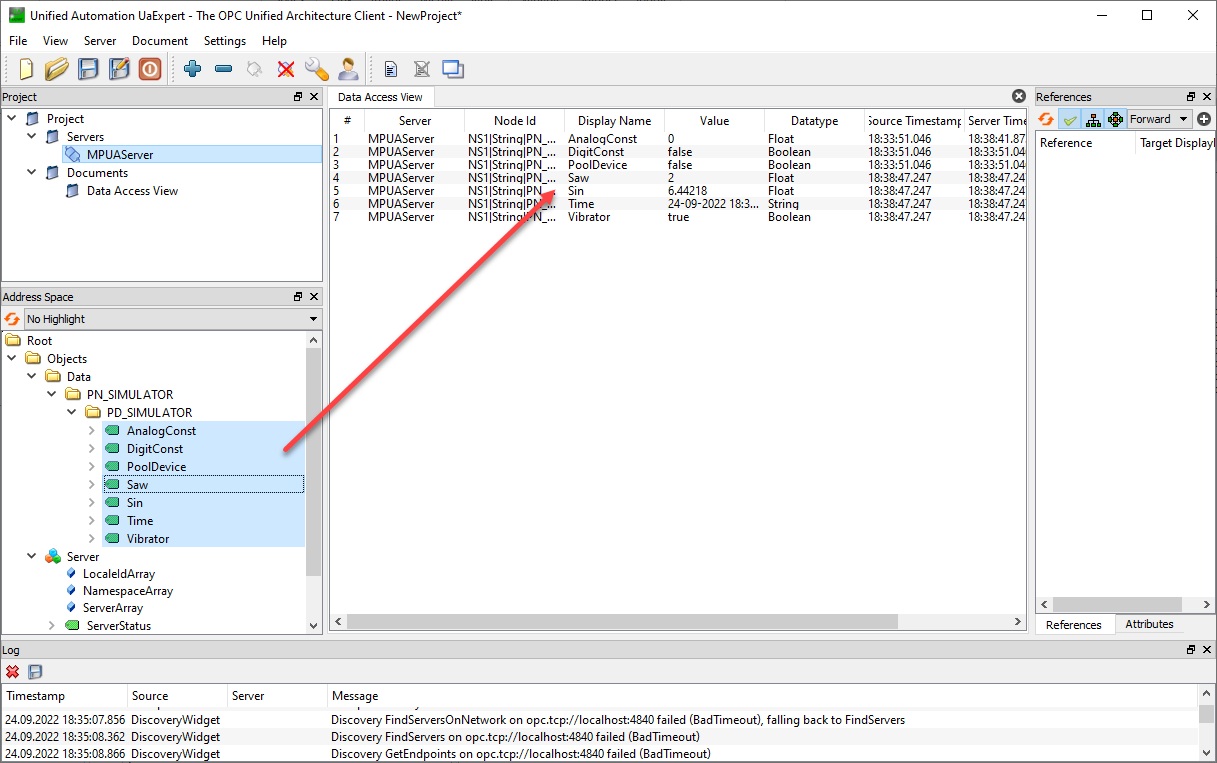Save the log with the small disk icon

(x=35, y=672)
